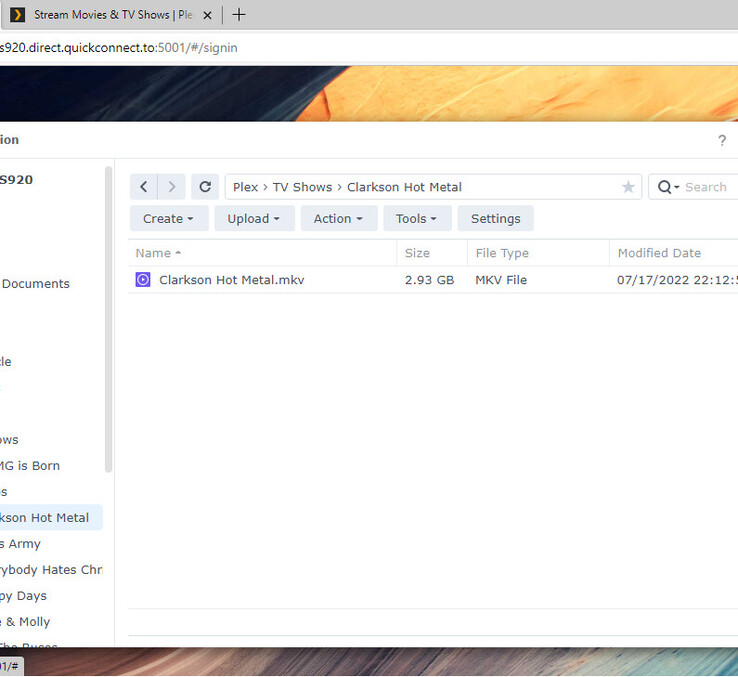Open the Tools dropdown menu

tap(417, 218)
